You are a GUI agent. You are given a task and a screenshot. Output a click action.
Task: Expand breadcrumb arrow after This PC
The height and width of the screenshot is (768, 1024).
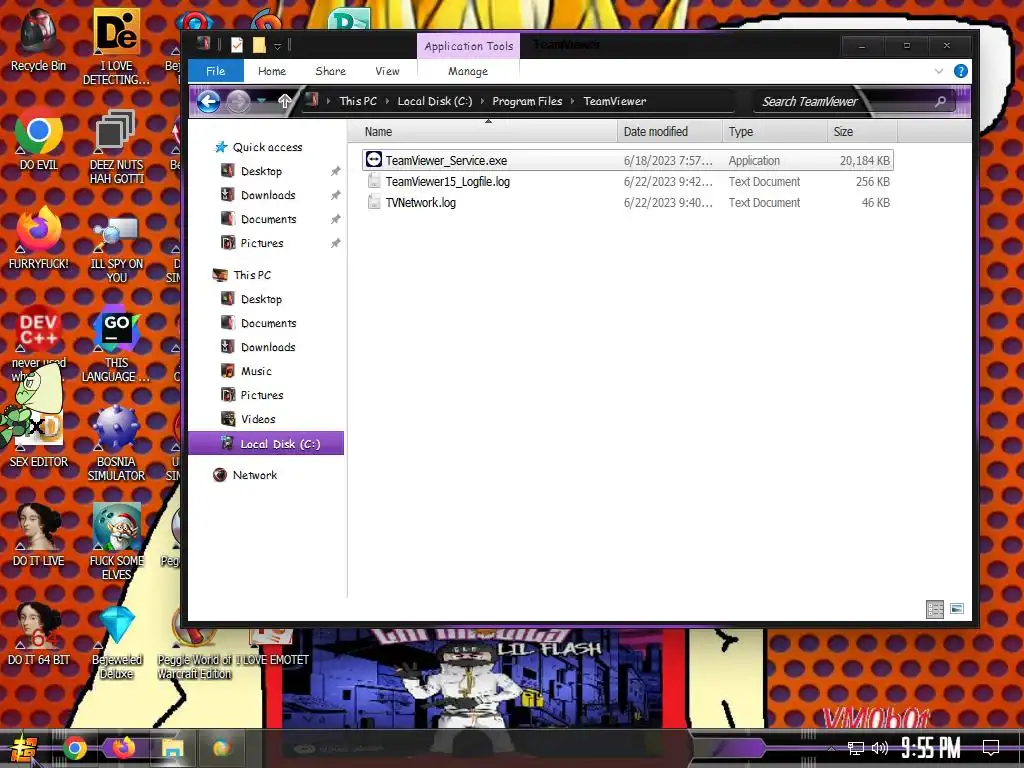(x=387, y=101)
